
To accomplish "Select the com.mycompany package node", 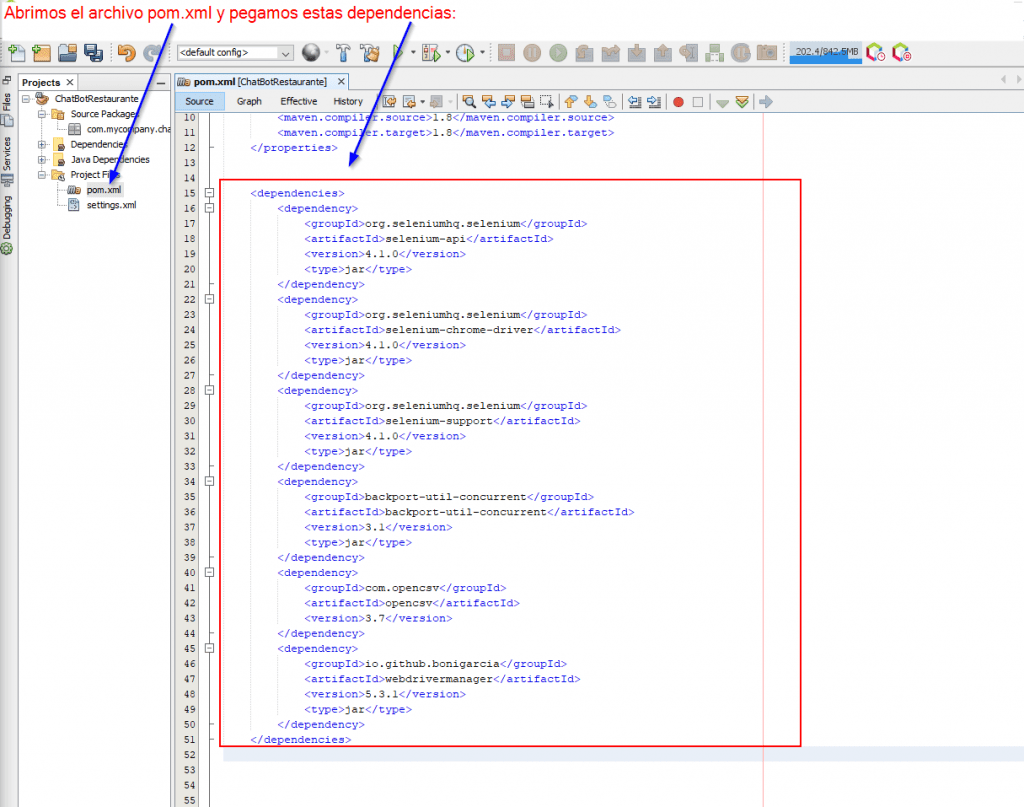I will pos(128,129).
